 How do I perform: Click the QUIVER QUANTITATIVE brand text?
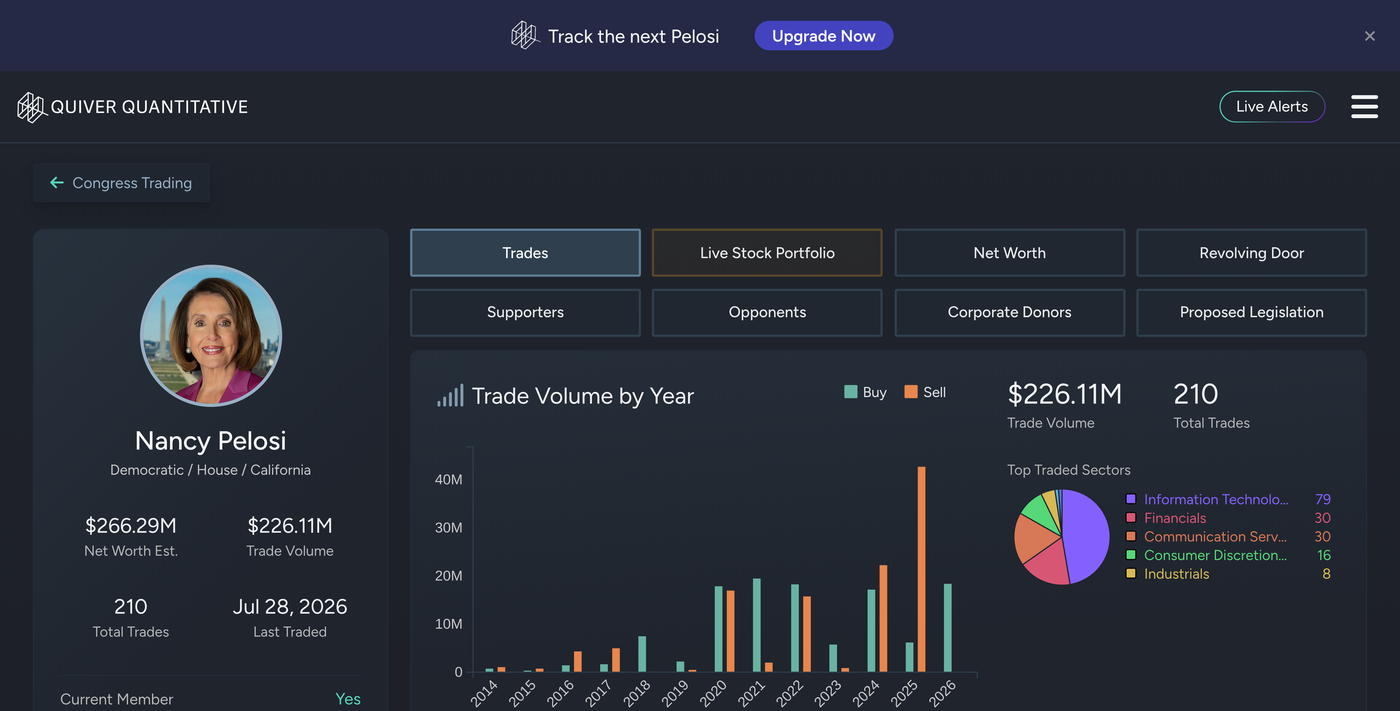150,107
